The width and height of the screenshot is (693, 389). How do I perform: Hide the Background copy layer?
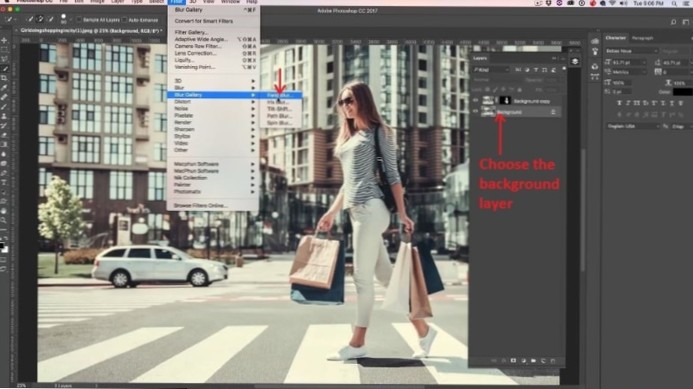tap(476, 101)
